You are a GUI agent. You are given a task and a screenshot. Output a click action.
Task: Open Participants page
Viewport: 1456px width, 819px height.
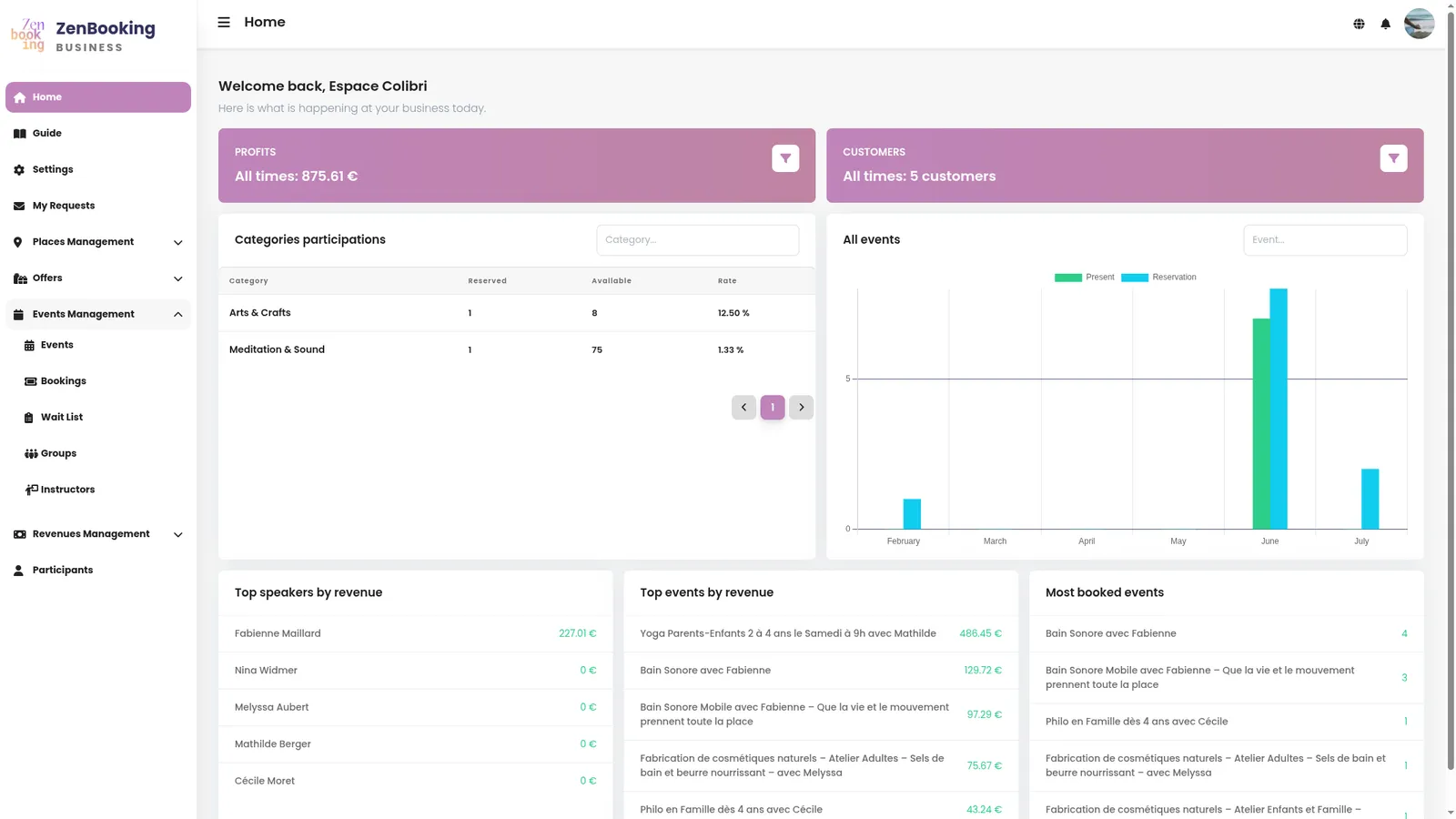click(98, 571)
